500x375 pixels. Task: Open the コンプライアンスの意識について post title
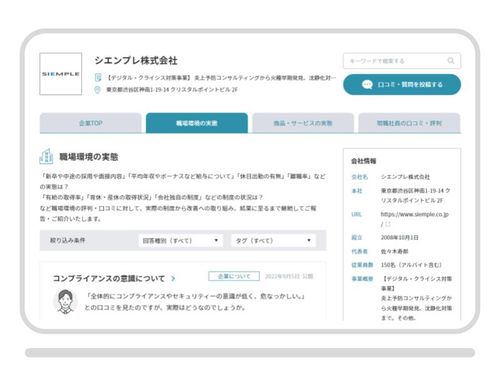coord(109,278)
